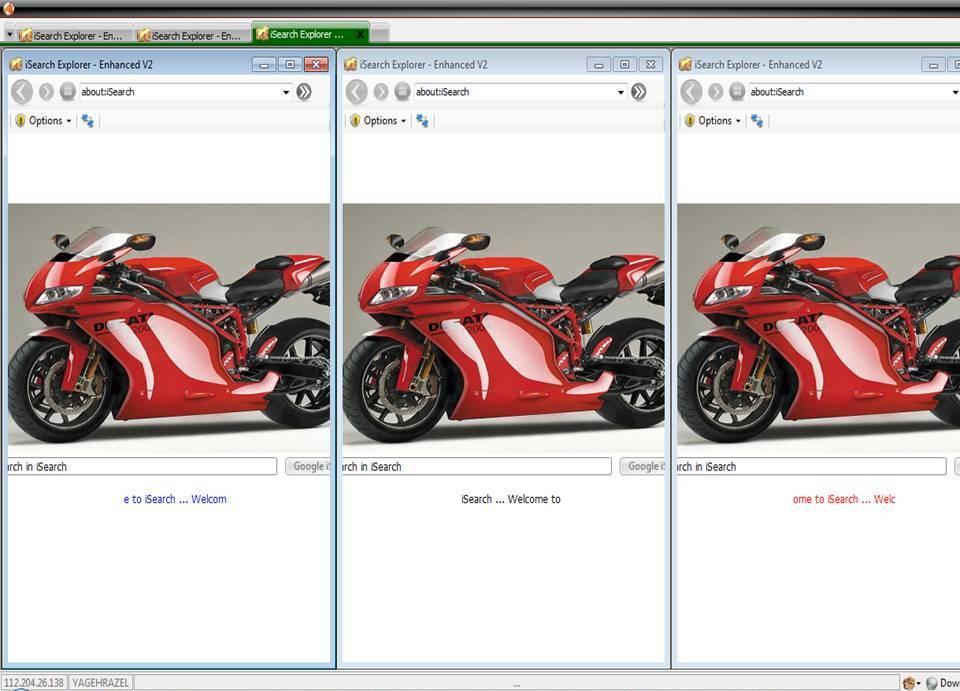960x691 pixels.
Task: Click the Google search button in the left window
Action: point(308,466)
